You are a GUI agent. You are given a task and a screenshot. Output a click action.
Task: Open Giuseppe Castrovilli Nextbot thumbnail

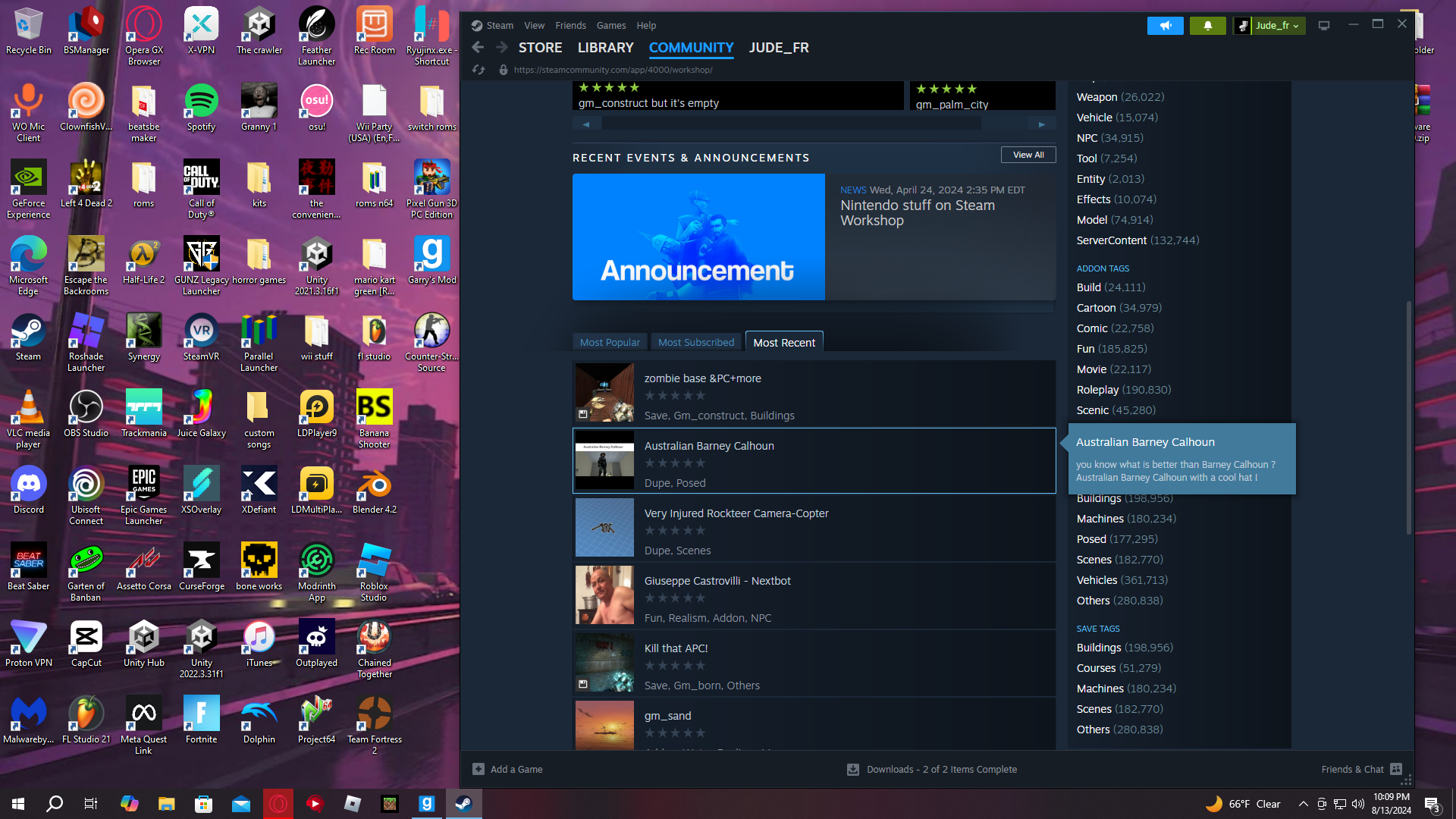click(604, 595)
